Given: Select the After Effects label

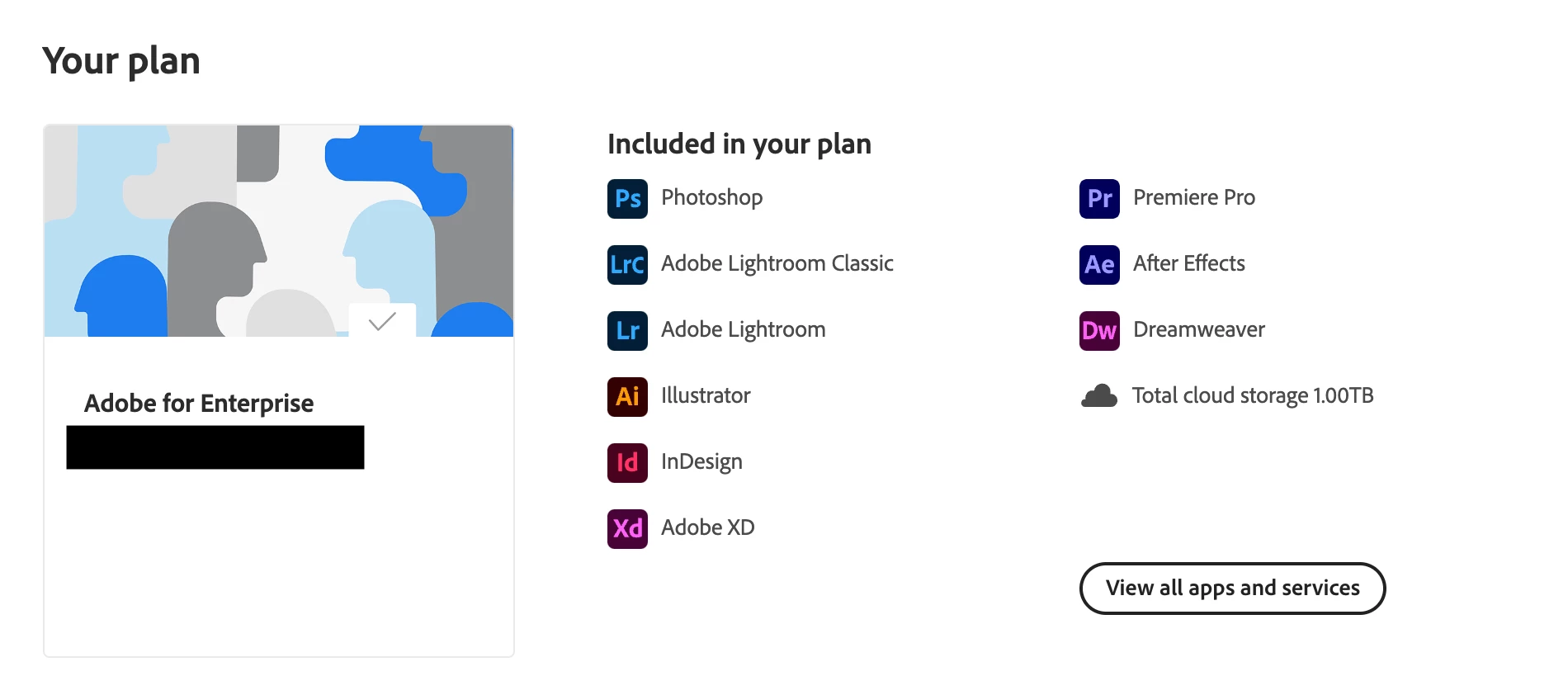Looking at the screenshot, I should tap(1188, 263).
